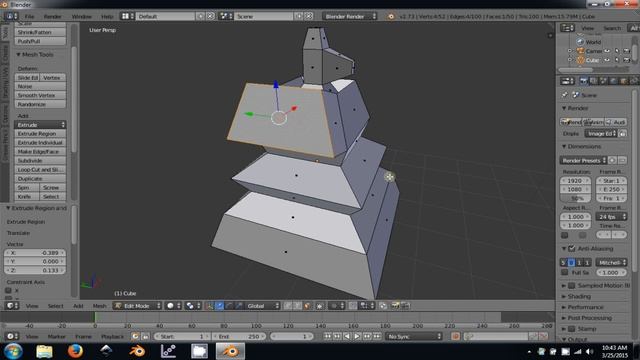This screenshot has height=360, width=640.
Task: Play the animation forward
Action: [357, 336]
